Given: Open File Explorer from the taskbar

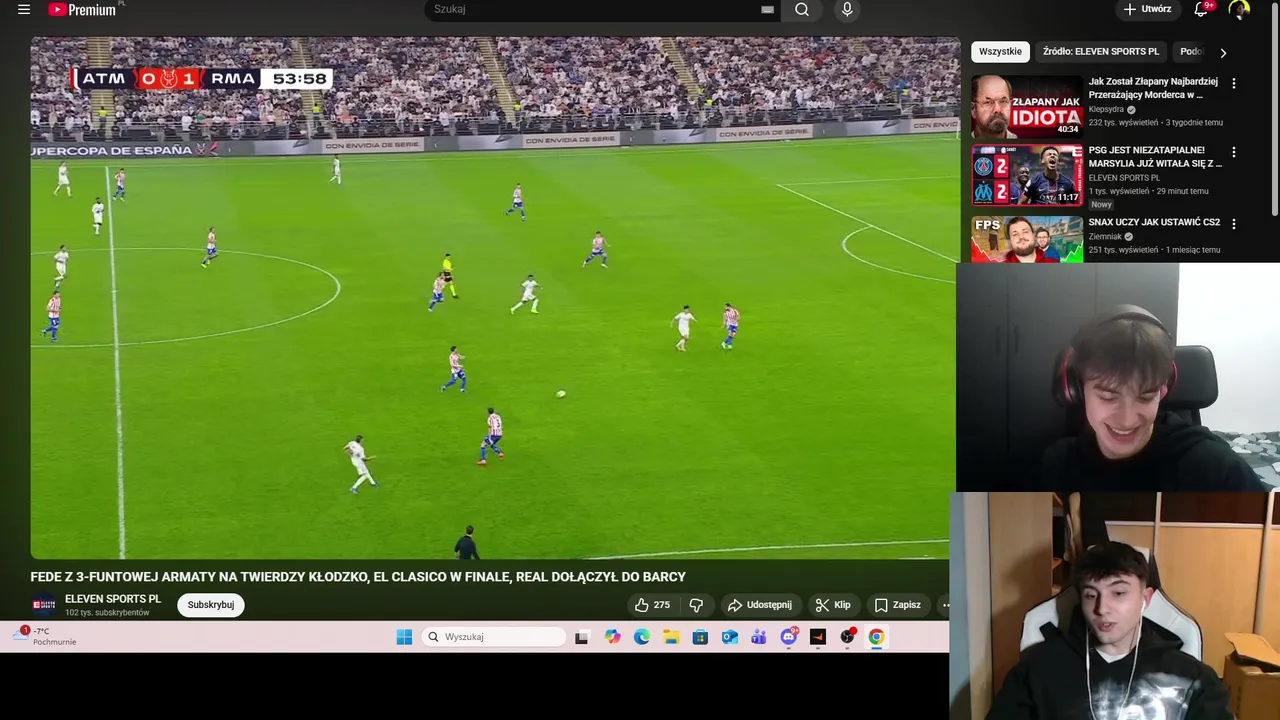Looking at the screenshot, I should point(671,637).
